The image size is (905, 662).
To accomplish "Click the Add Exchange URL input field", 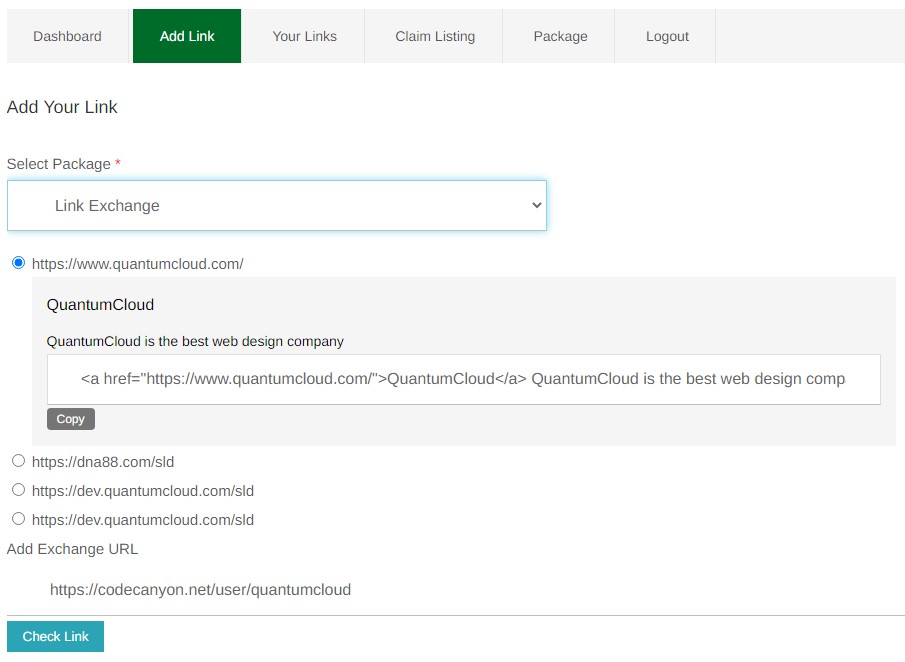I will coord(455,590).
